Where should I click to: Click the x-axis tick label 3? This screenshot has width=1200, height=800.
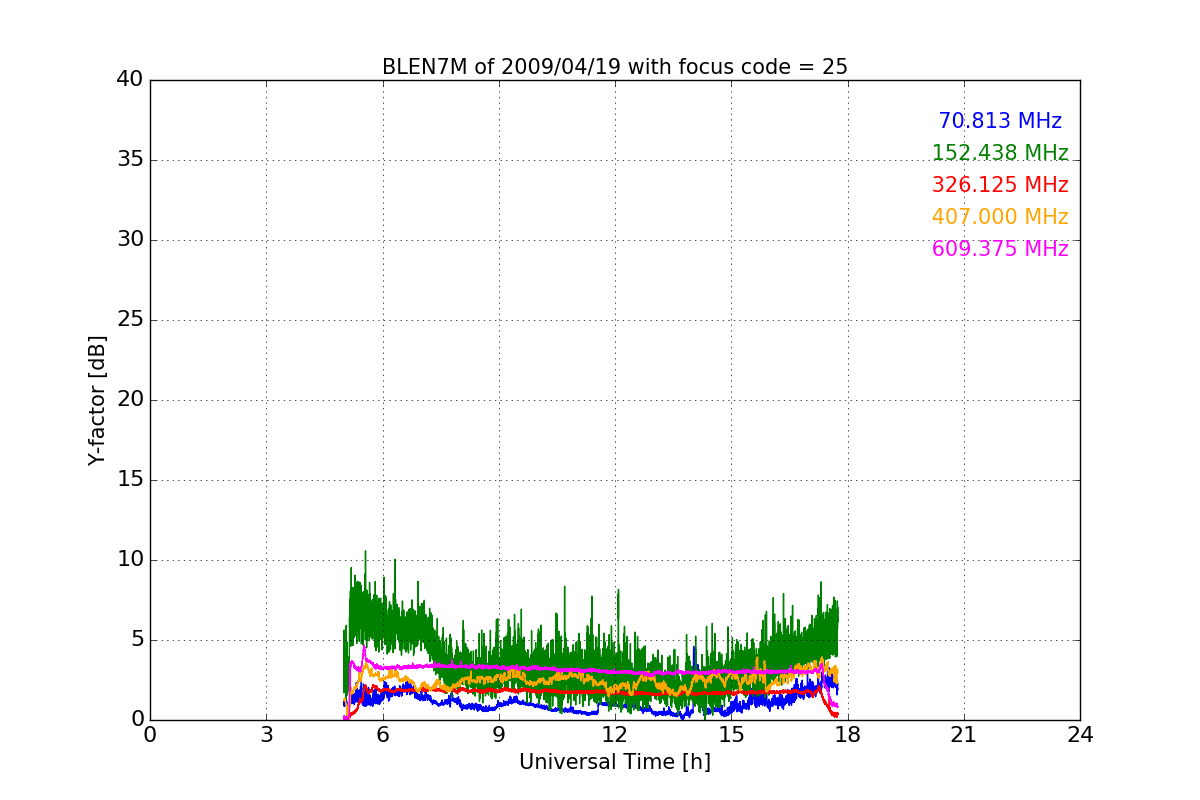266,734
